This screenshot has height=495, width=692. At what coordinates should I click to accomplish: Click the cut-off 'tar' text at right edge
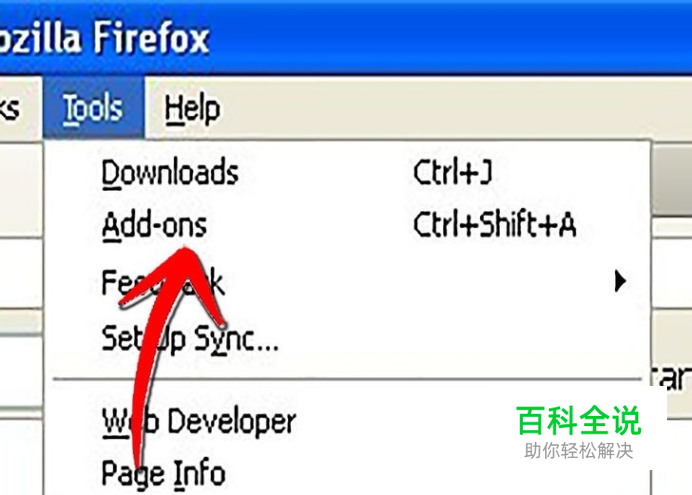[672, 378]
